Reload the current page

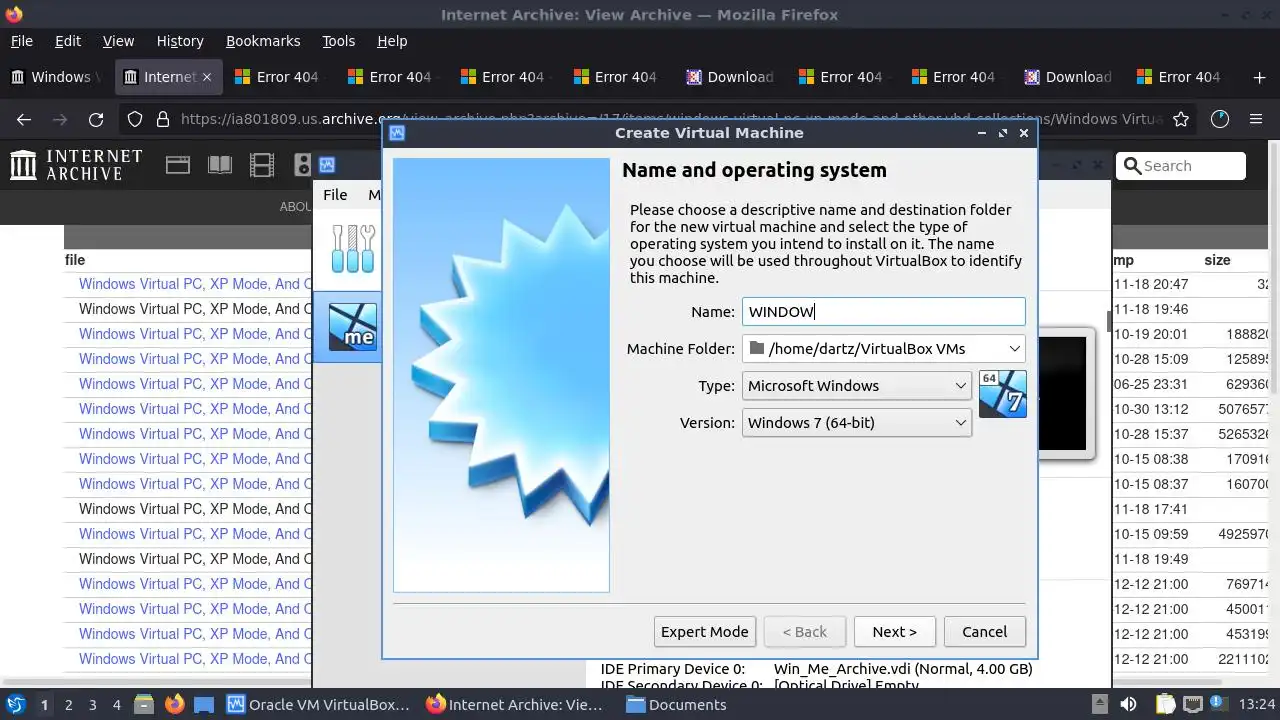tap(96, 119)
